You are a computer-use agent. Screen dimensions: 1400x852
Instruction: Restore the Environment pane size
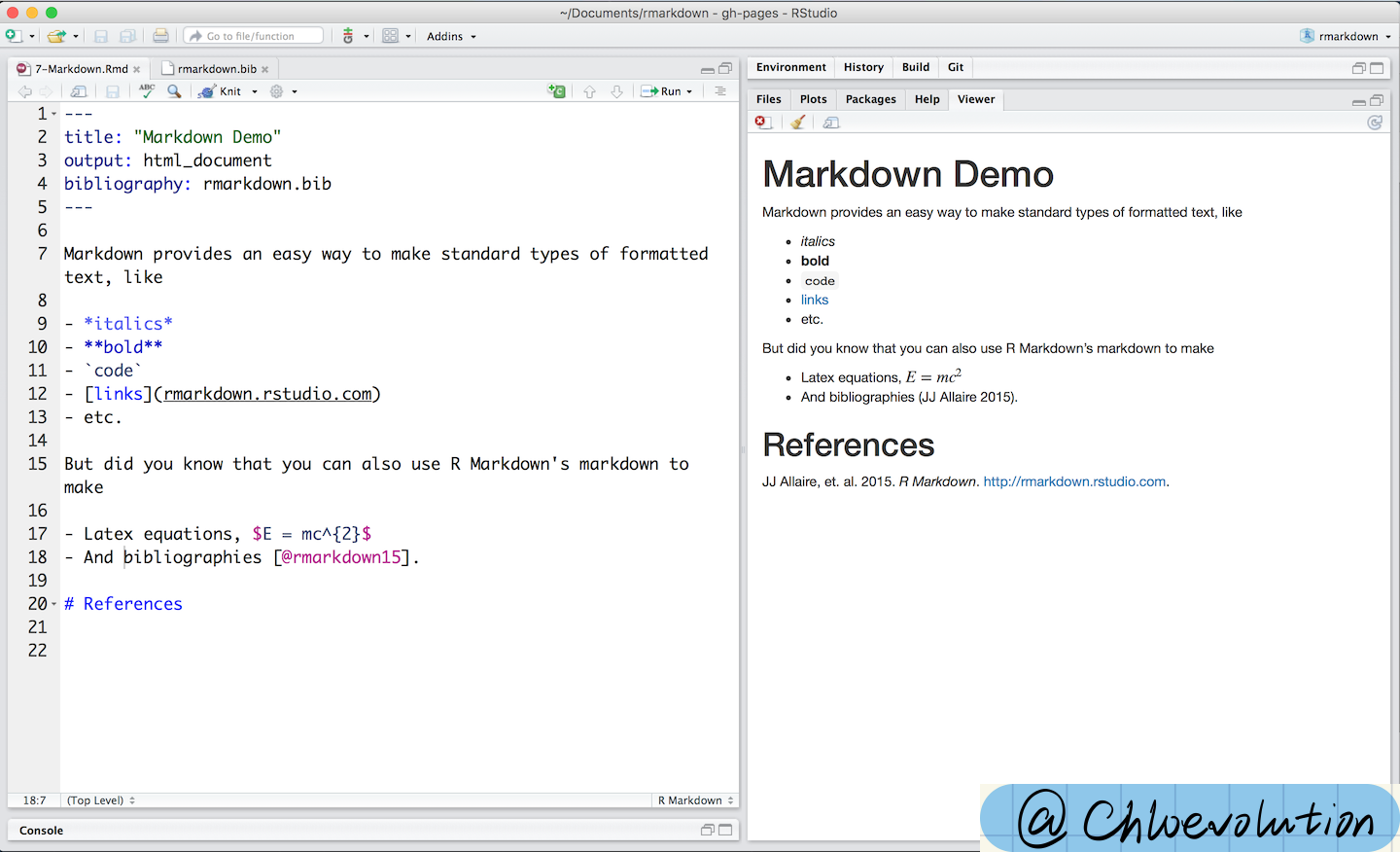click(1359, 68)
